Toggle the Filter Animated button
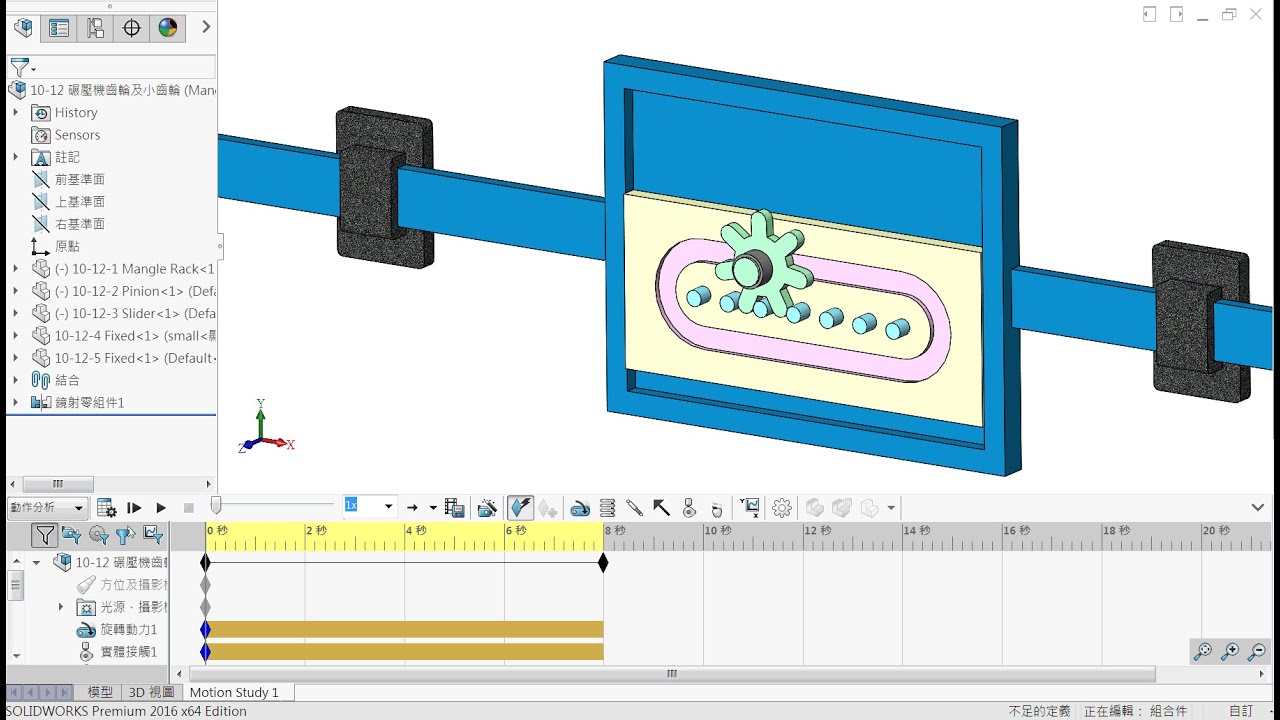This screenshot has width=1280, height=720. pyautogui.click(x=71, y=535)
